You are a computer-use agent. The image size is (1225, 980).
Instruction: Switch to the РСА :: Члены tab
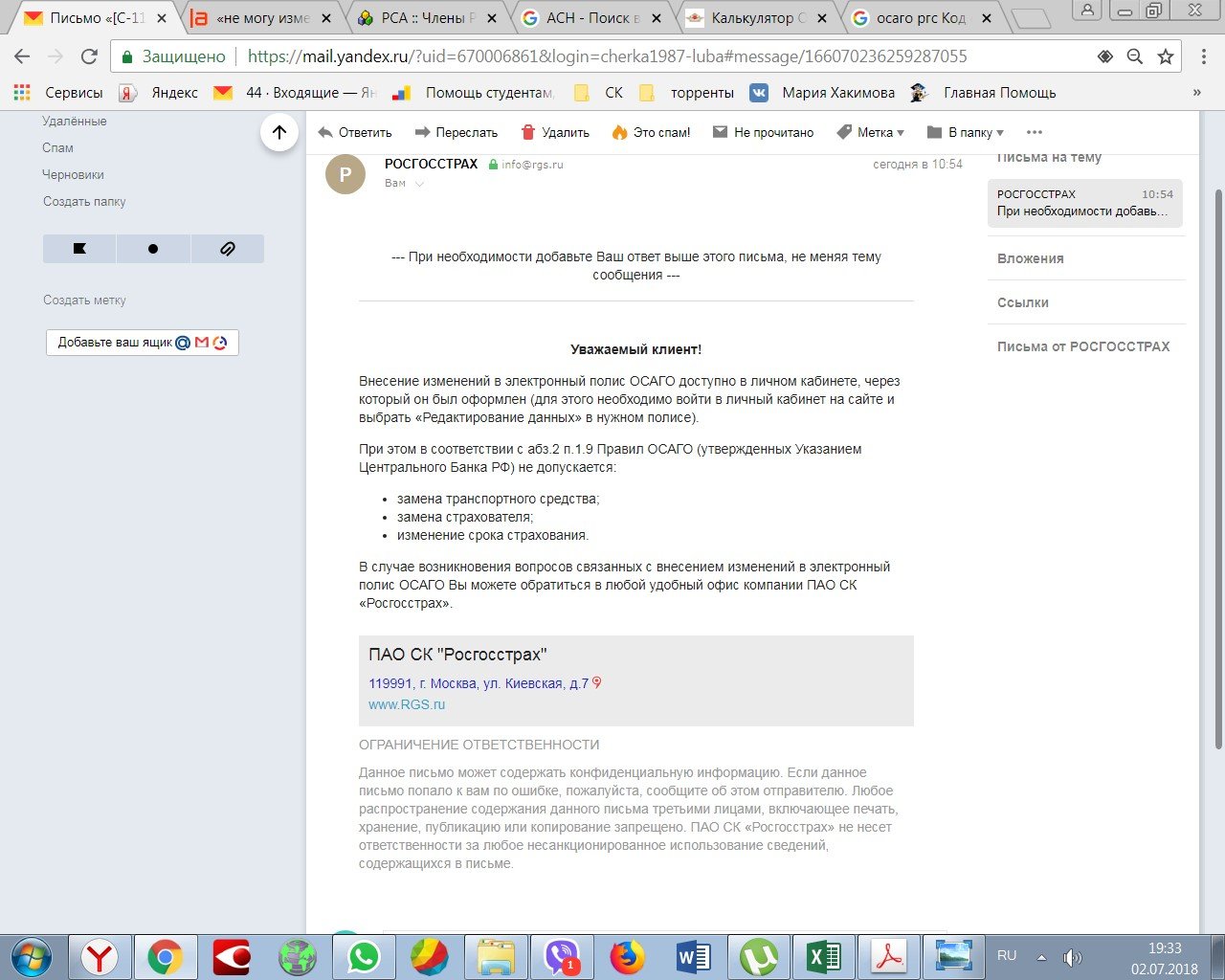pyautogui.click(x=428, y=18)
